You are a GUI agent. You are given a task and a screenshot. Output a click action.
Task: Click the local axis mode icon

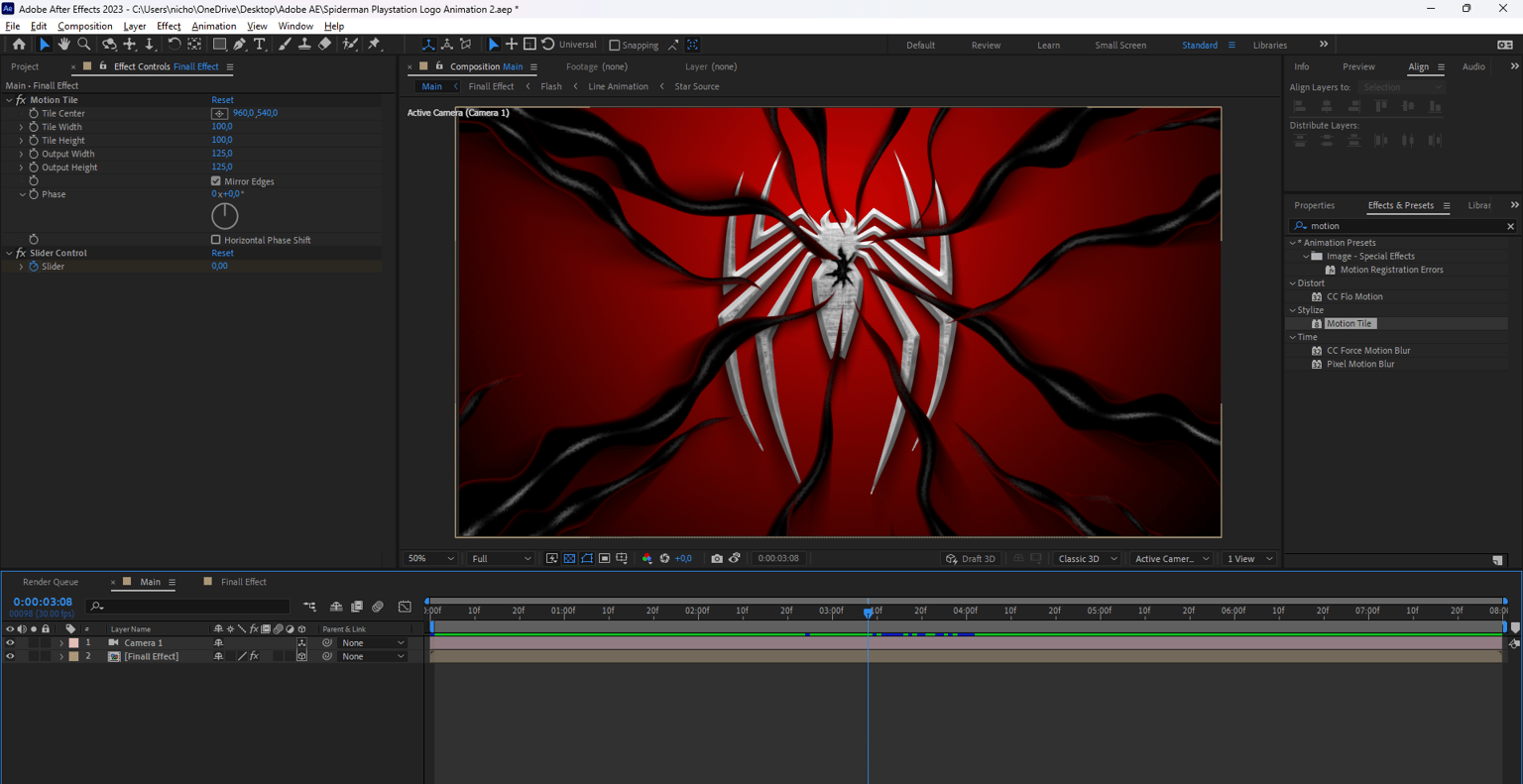428,45
